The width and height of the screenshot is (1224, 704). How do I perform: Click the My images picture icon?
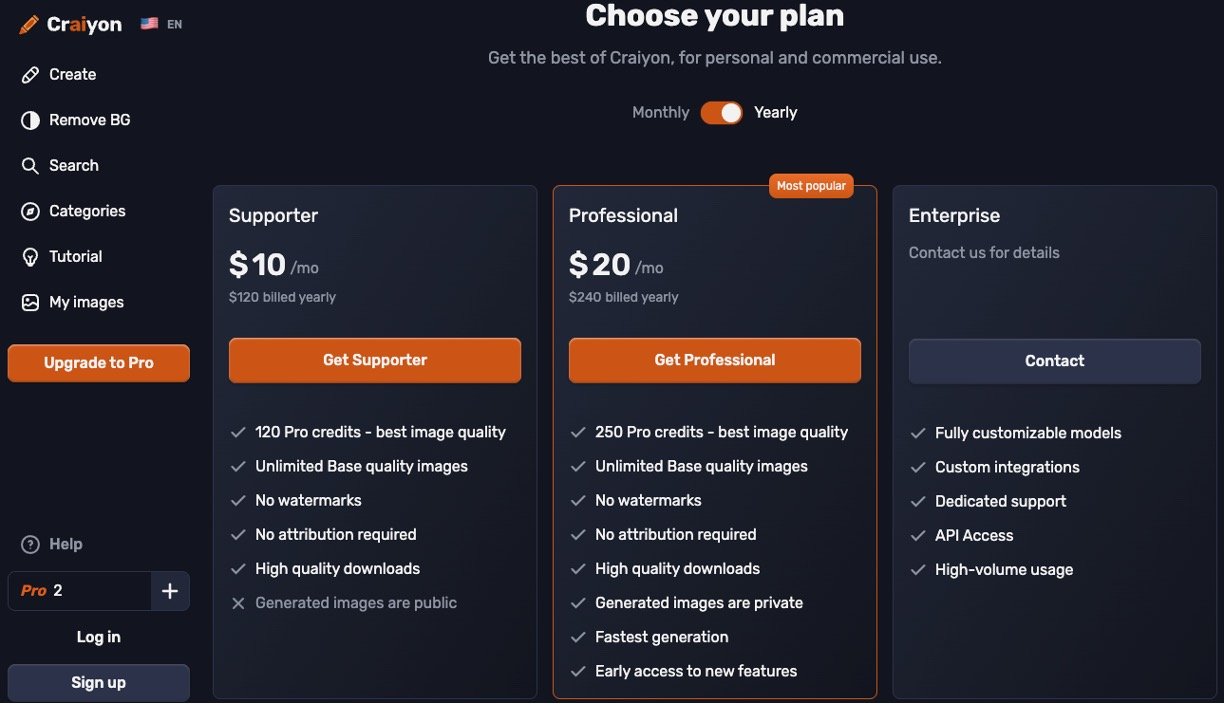[30, 302]
